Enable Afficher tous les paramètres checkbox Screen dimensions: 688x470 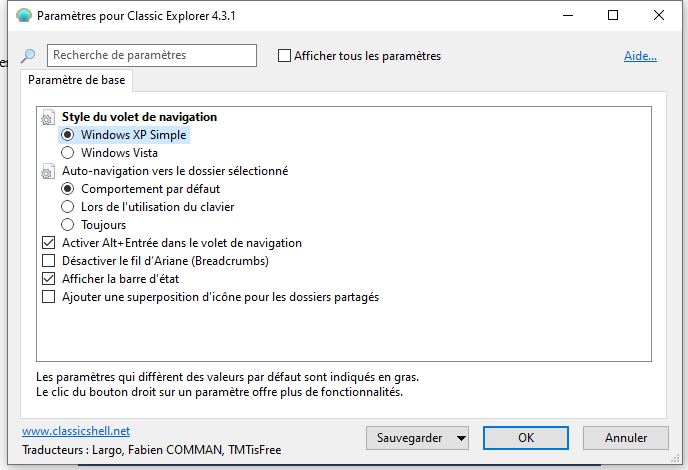tap(284, 56)
